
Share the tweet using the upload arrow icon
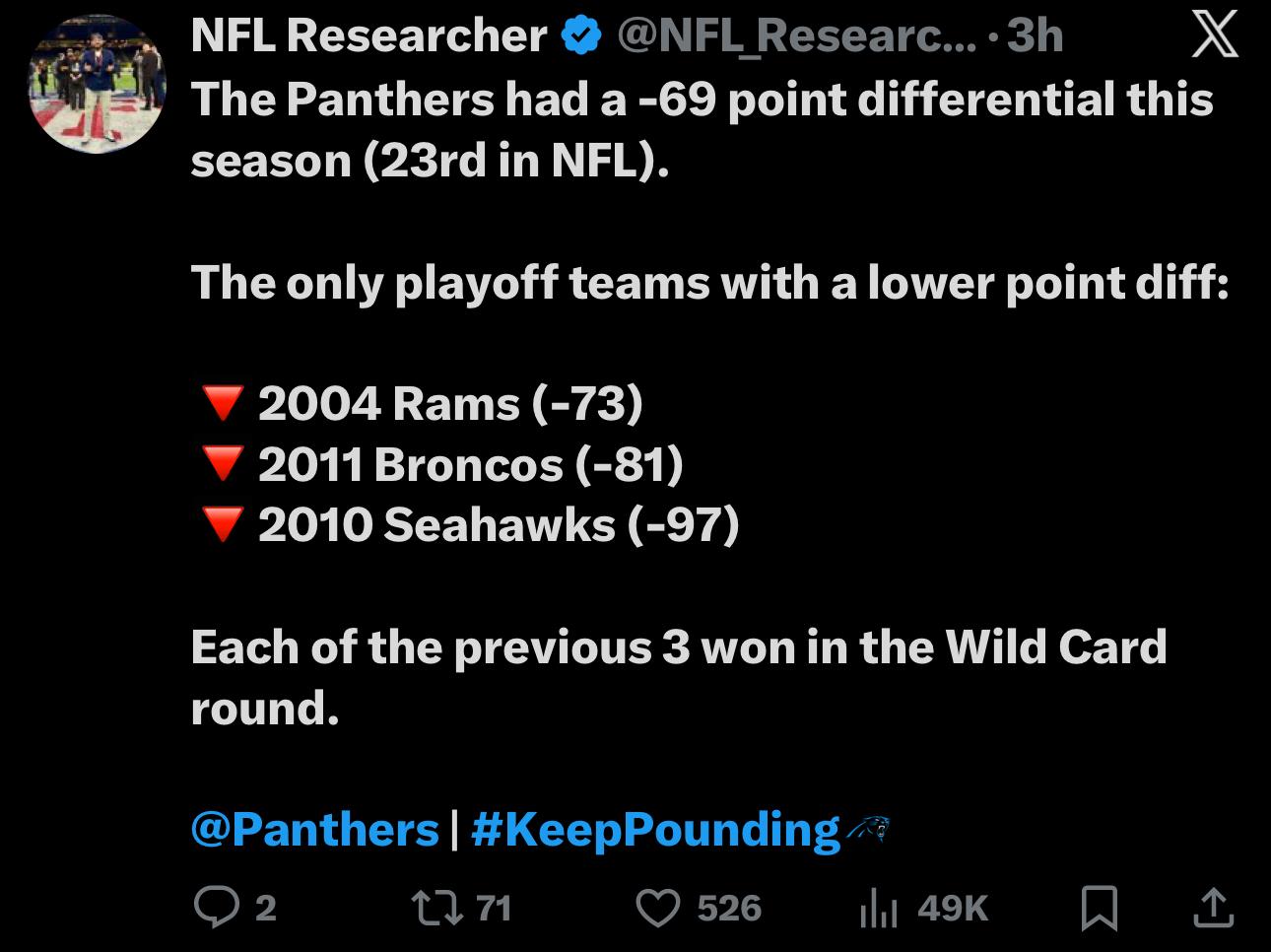pos(1213,908)
